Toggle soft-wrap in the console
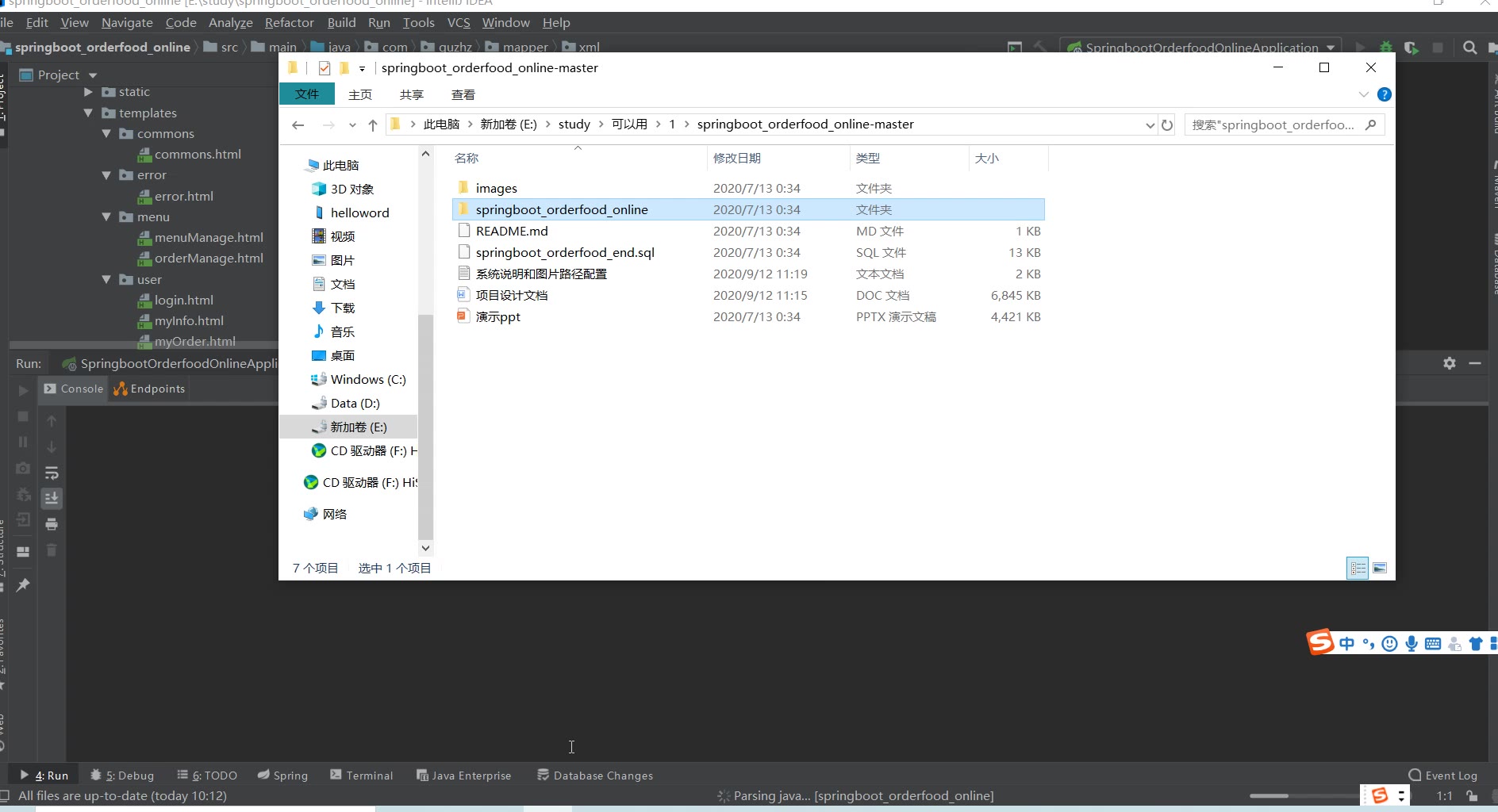1498x812 pixels. point(52,473)
